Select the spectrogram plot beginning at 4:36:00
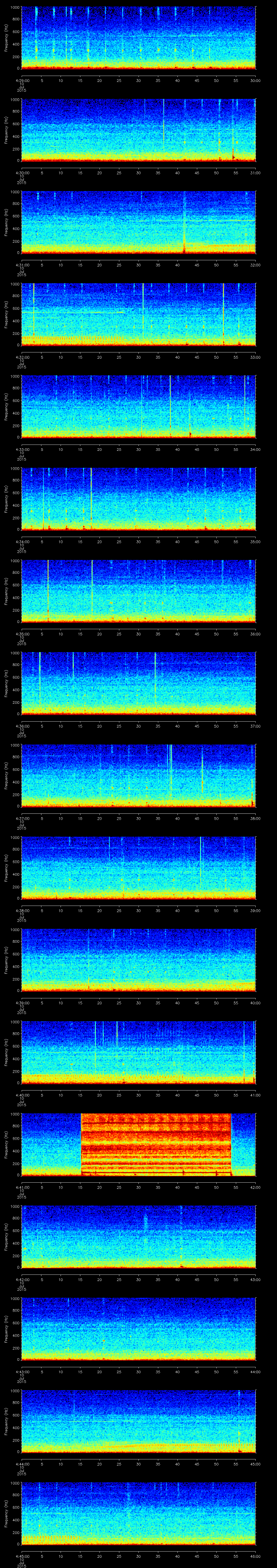 138,683
